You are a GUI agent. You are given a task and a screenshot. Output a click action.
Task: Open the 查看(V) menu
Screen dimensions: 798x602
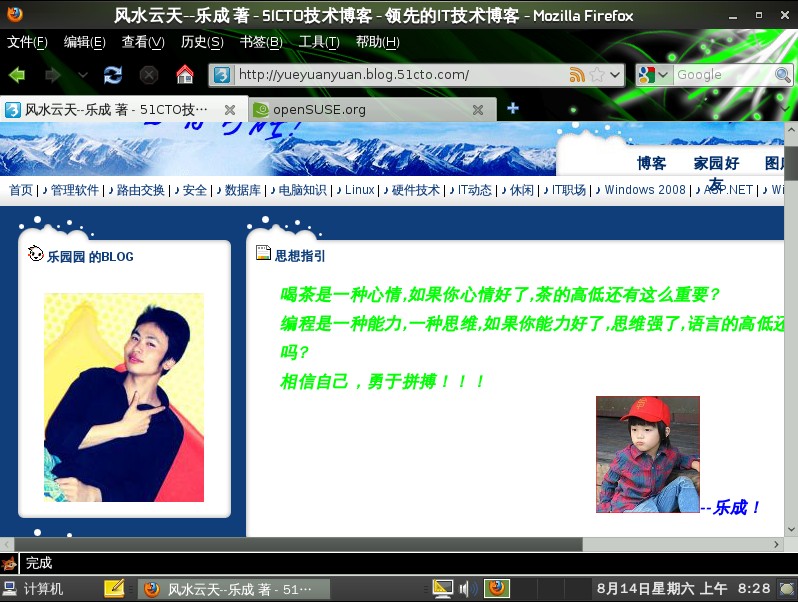143,42
